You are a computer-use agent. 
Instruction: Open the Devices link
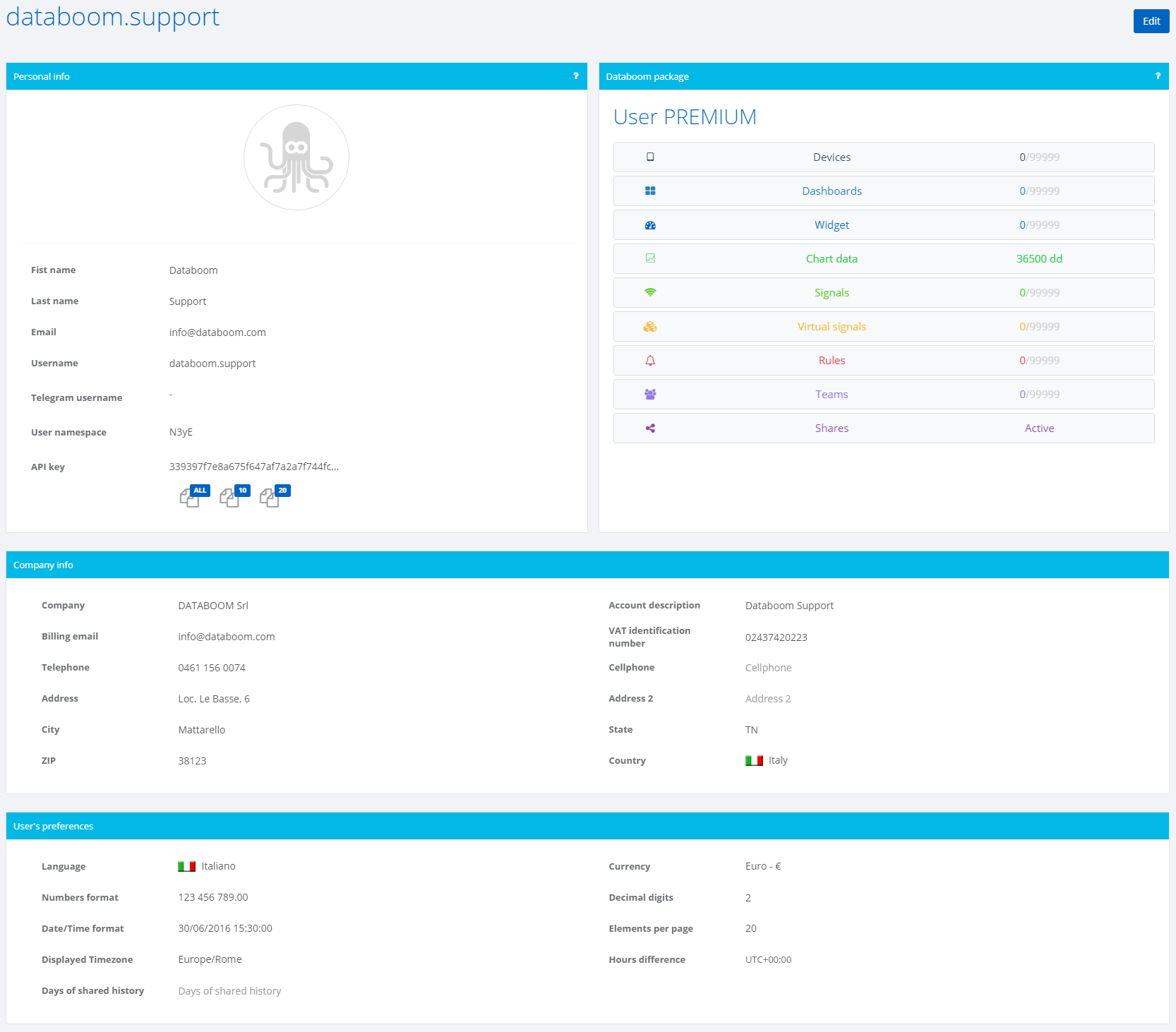832,157
